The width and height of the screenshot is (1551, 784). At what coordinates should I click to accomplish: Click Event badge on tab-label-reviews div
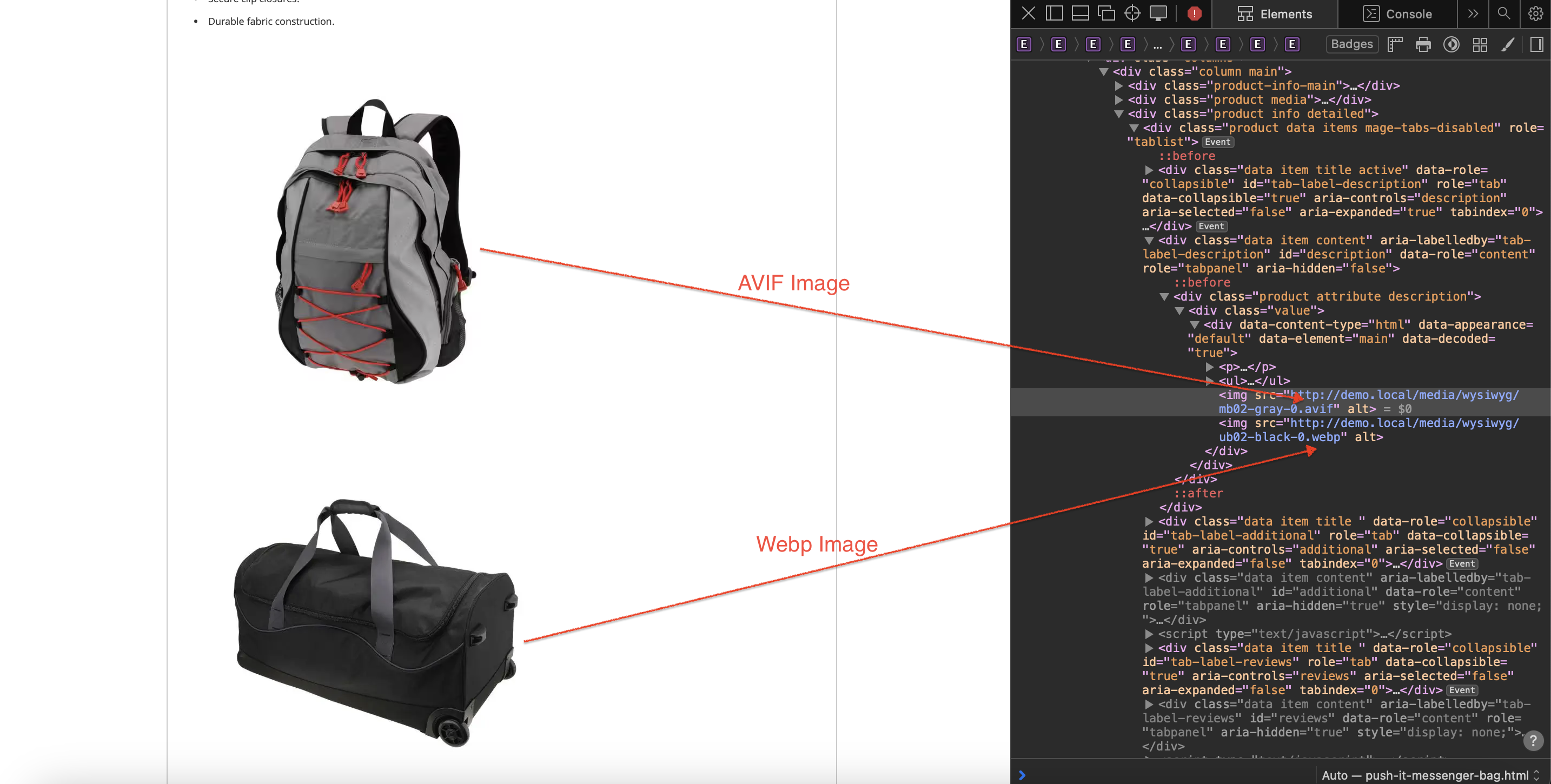tap(1462, 690)
